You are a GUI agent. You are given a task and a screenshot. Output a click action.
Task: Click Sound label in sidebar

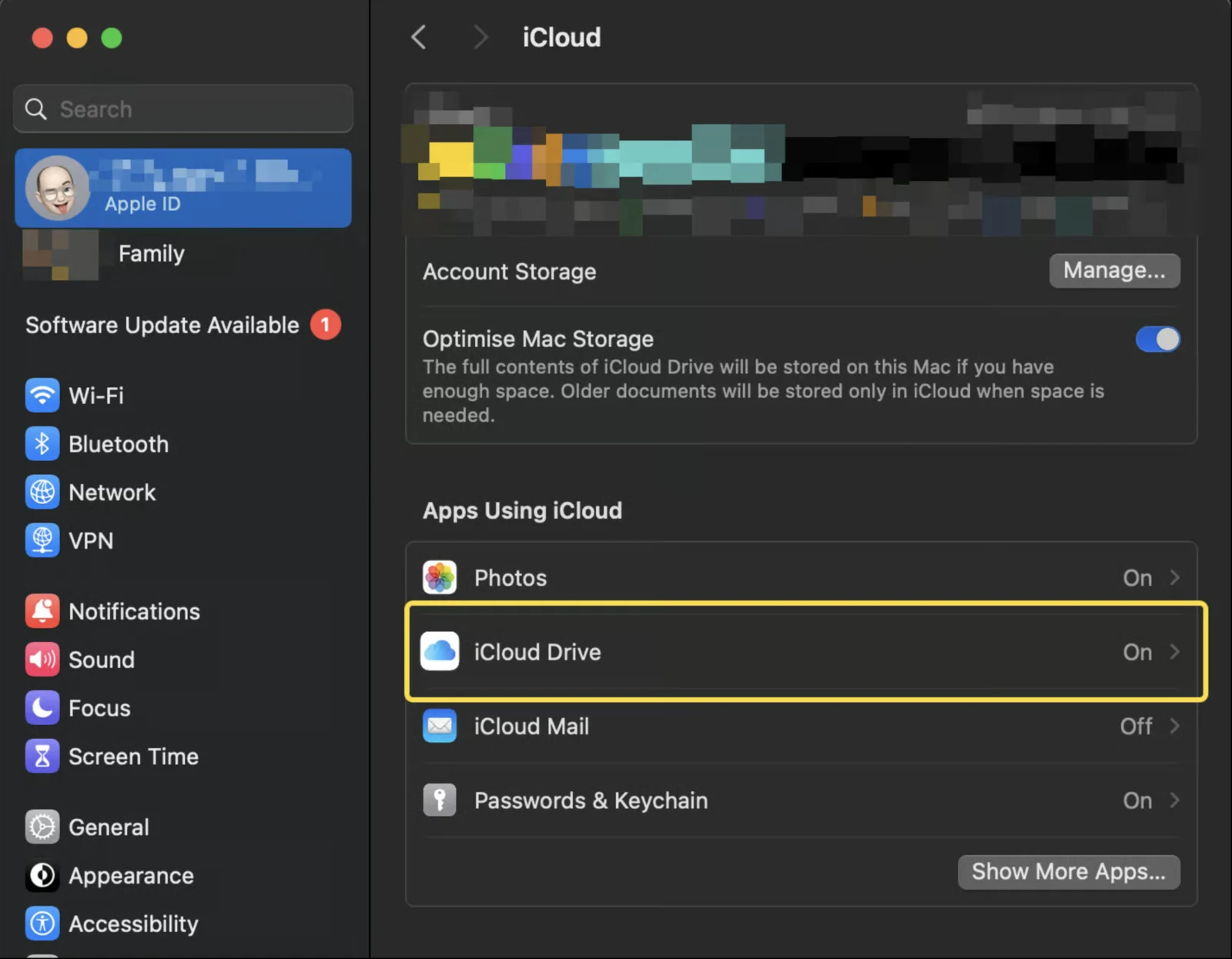pyautogui.click(x=102, y=660)
